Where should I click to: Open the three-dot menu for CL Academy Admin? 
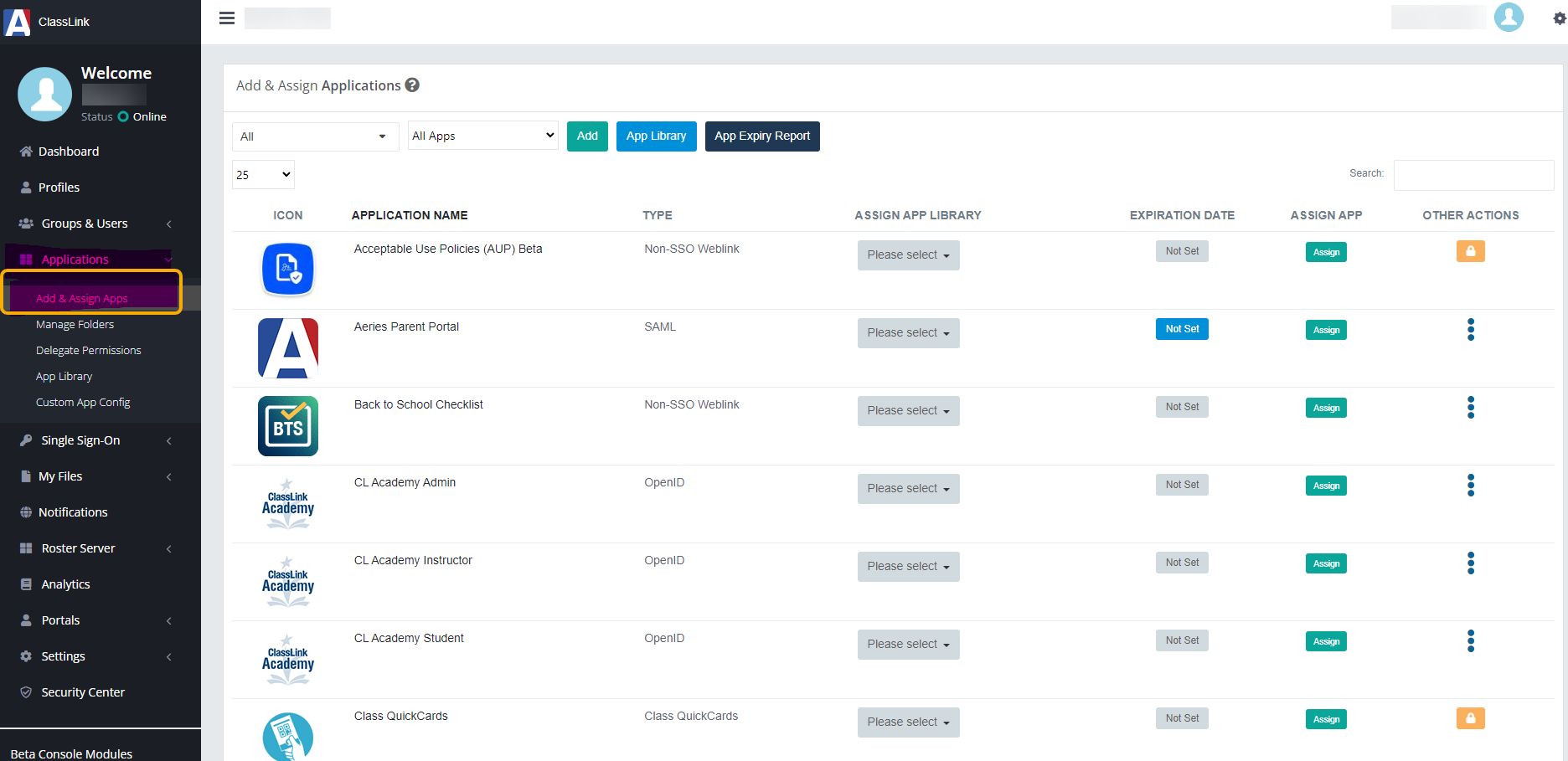[1471, 486]
